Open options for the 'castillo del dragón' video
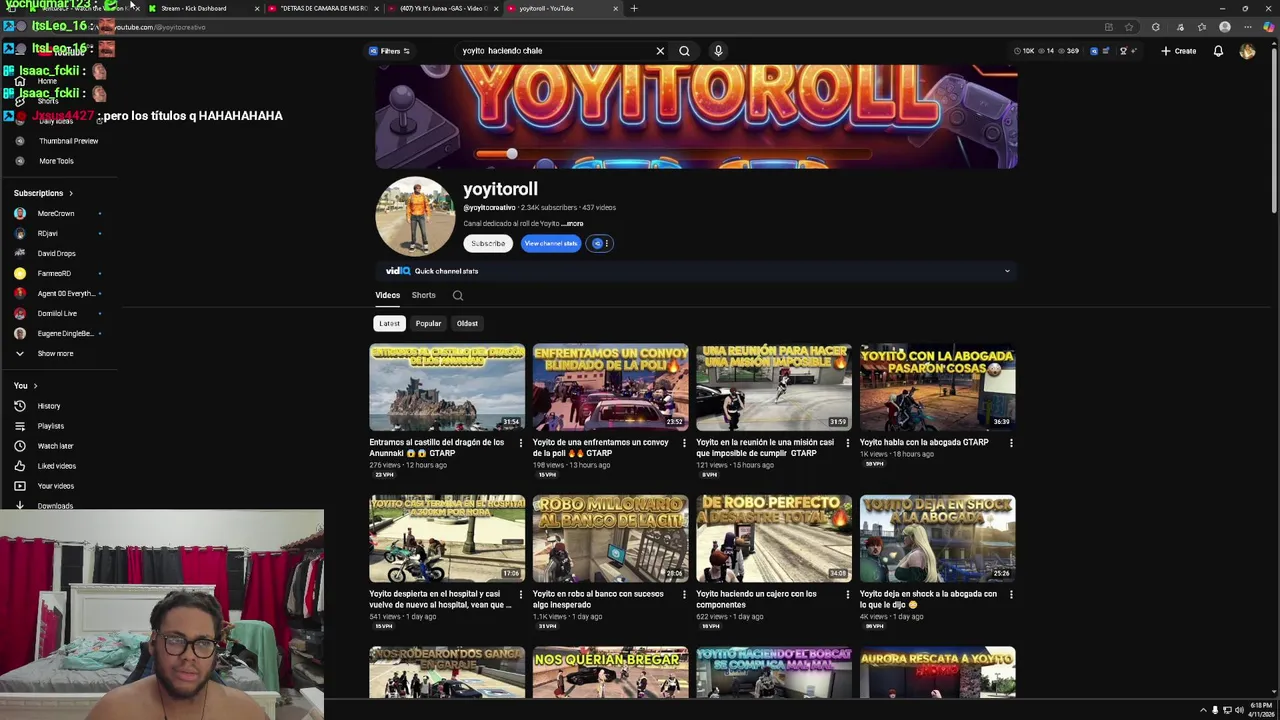This screenshot has width=1280, height=720. click(520, 443)
